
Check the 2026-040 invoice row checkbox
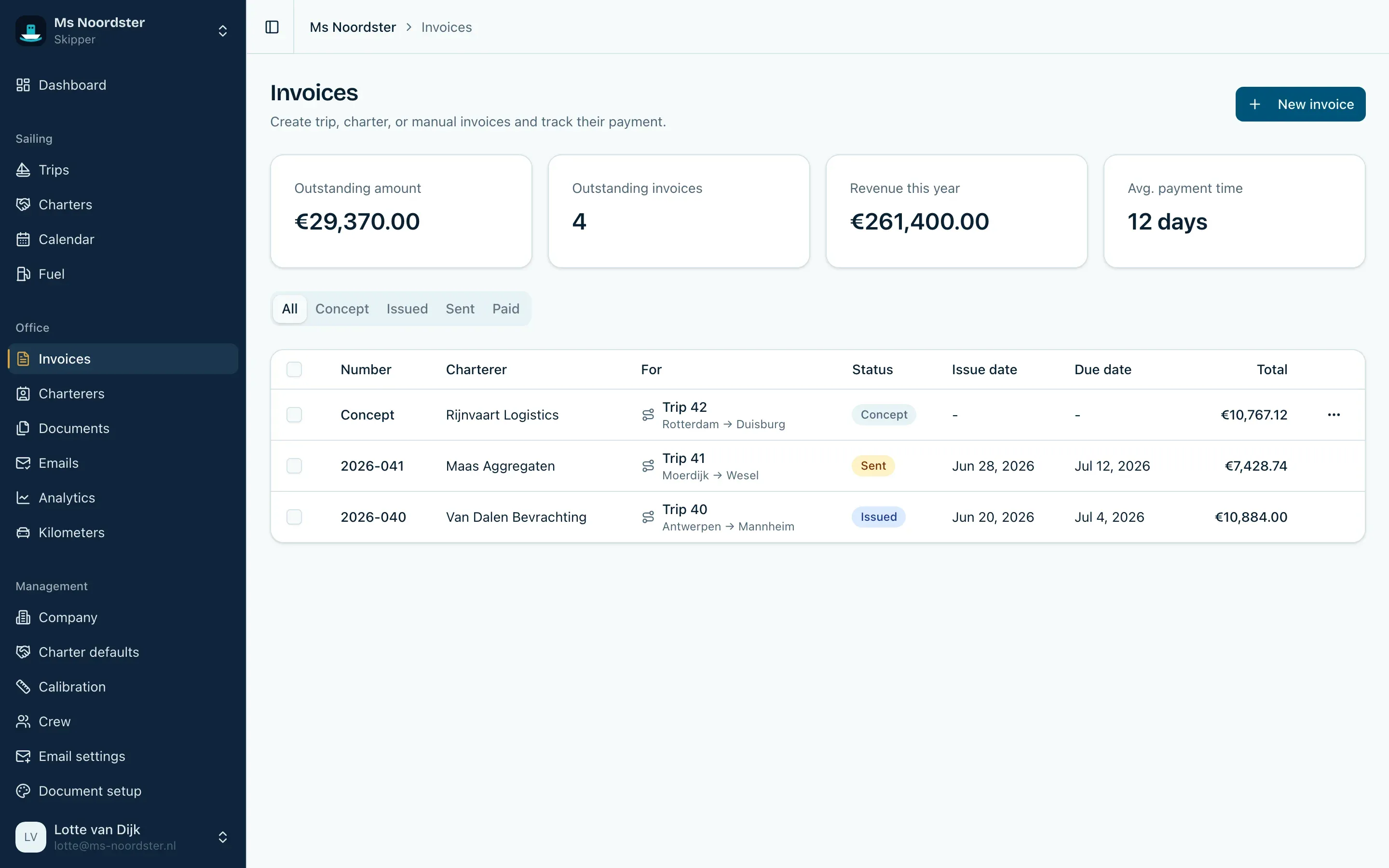[294, 516]
